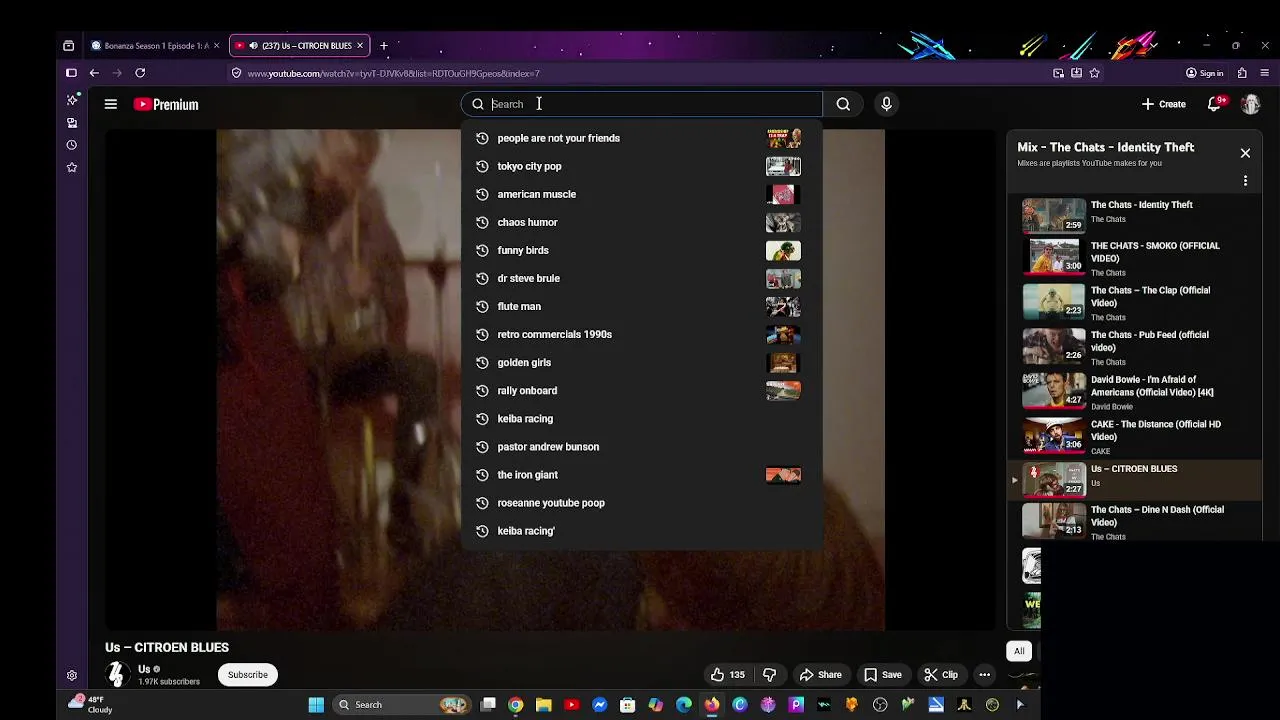This screenshot has width=1280, height=720.
Task: Open sidebar history clock icon
Action: tap(72, 145)
